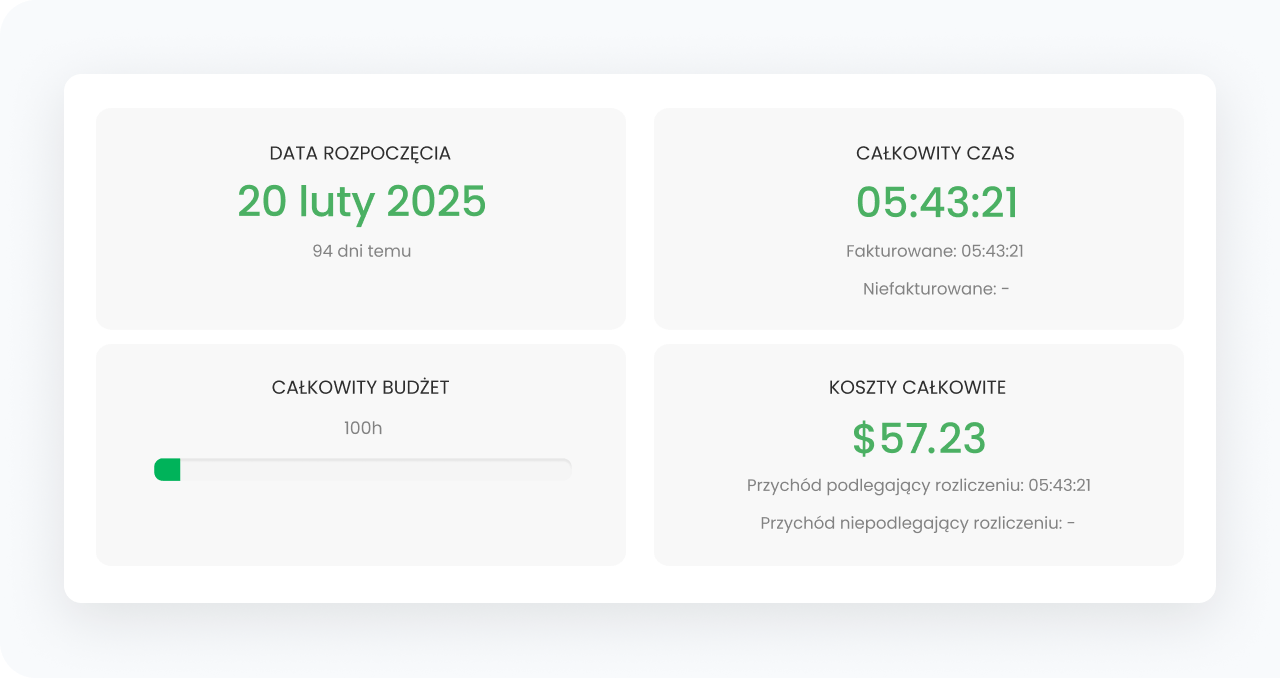
Task: Click the dollar sign in total cost
Action: tap(863, 438)
